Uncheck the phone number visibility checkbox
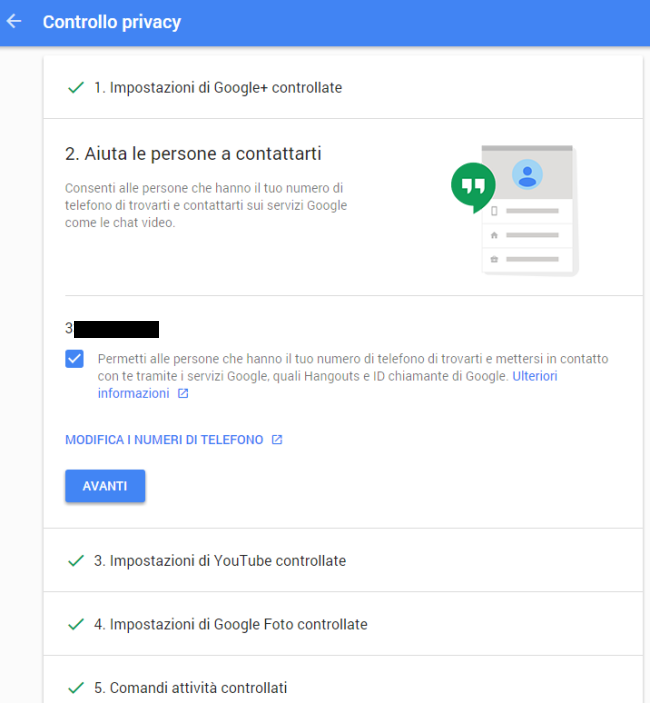Viewport: 650px width, 703px height. click(x=75, y=359)
